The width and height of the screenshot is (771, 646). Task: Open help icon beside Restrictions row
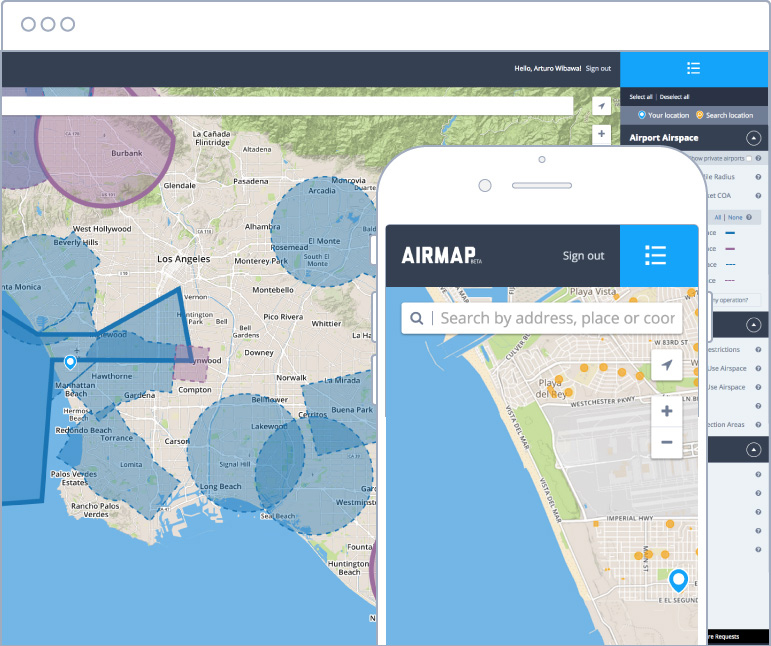(x=758, y=350)
